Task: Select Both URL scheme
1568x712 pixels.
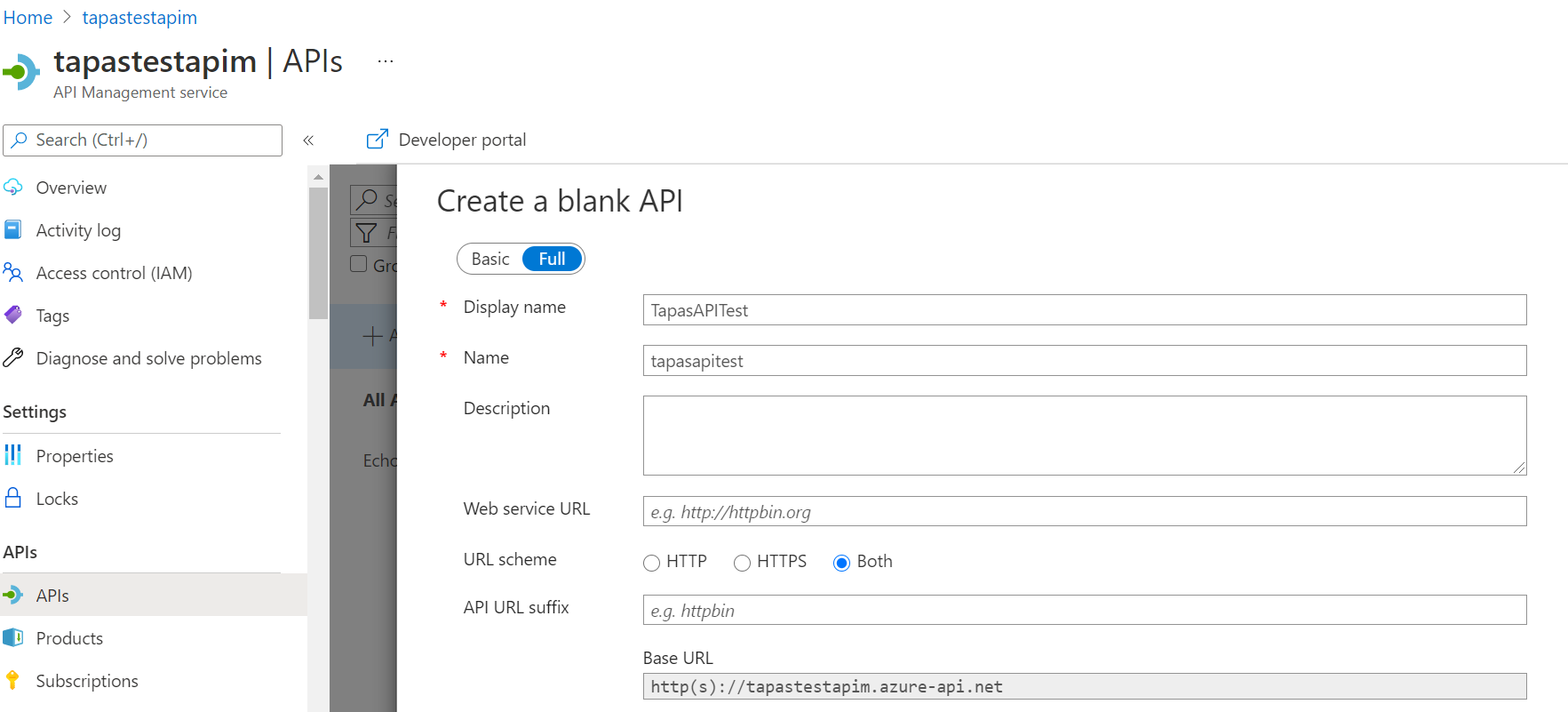Action: [842, 563]
